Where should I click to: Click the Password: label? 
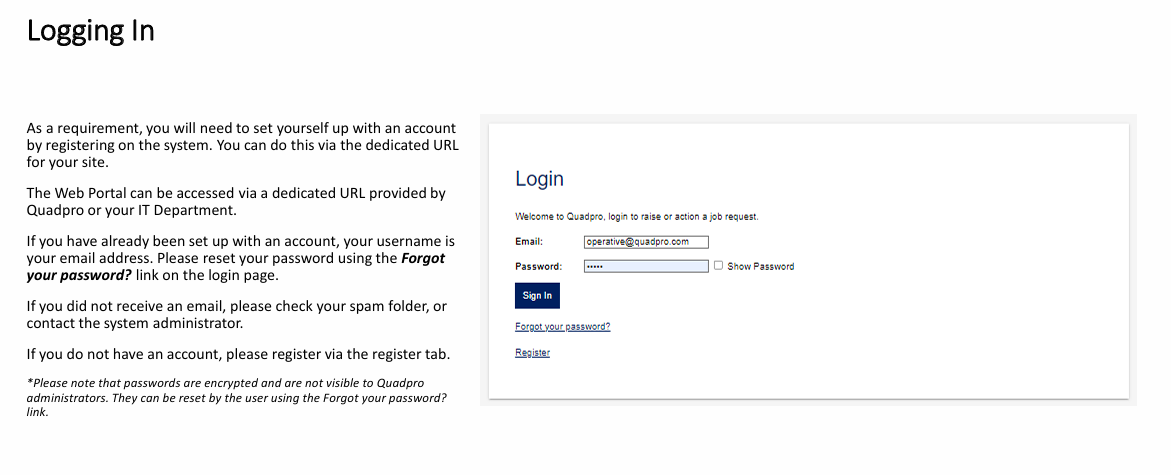[x=538, y=266]
